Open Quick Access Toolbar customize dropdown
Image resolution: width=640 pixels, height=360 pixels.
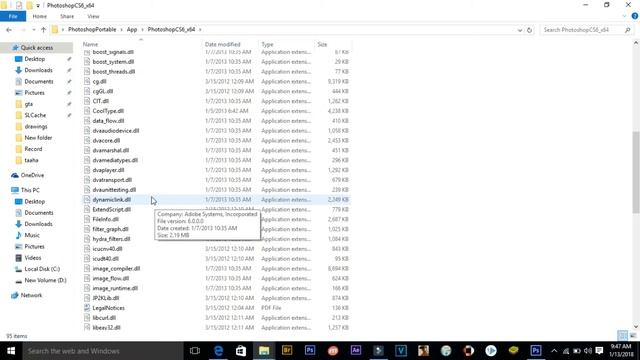38,5
